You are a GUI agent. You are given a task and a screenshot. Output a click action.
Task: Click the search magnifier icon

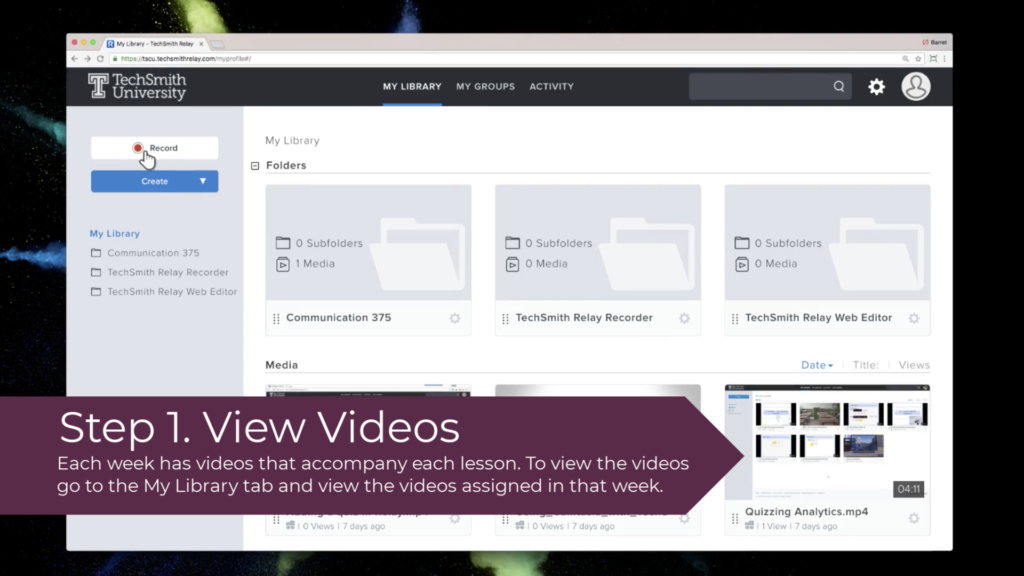click(x=839, y=86)
